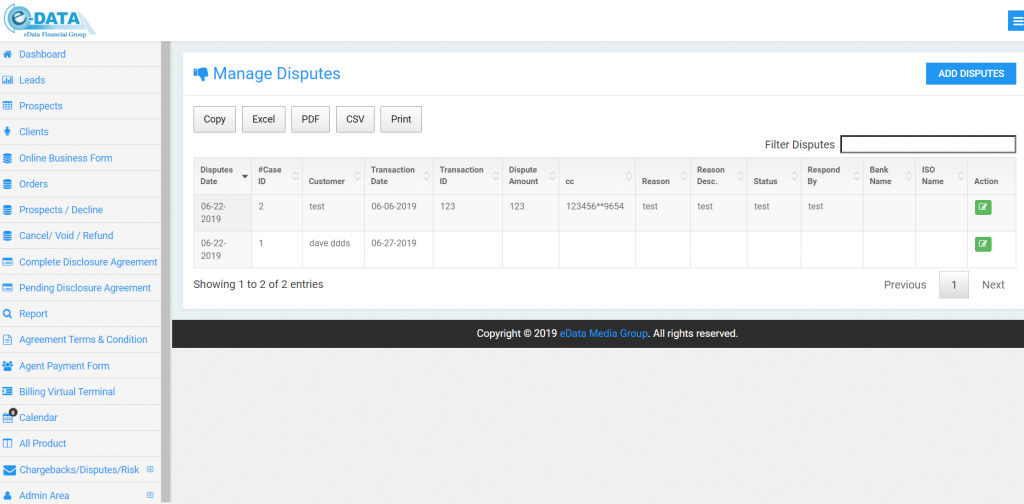Click the sidebar vertical scrollbar
1024x504 pixels.
(x=166, y=250)
